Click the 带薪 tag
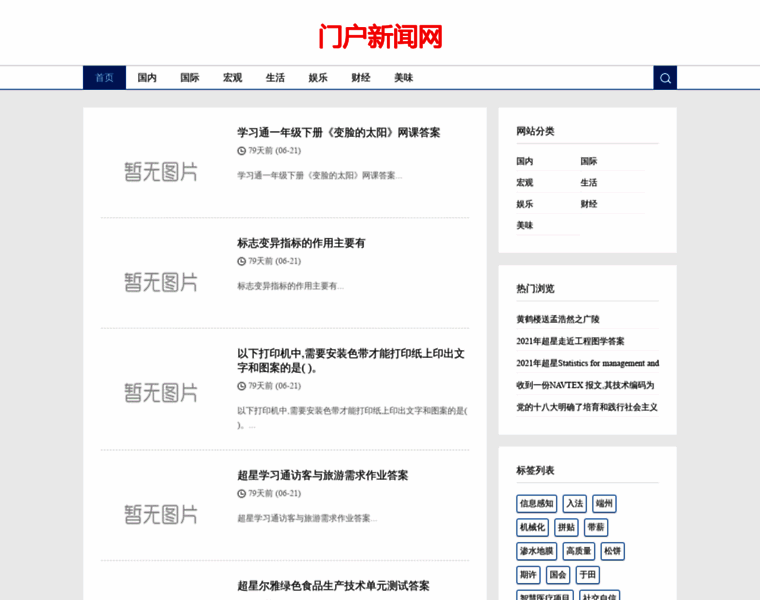760x600 pixels. pos(596,527)
